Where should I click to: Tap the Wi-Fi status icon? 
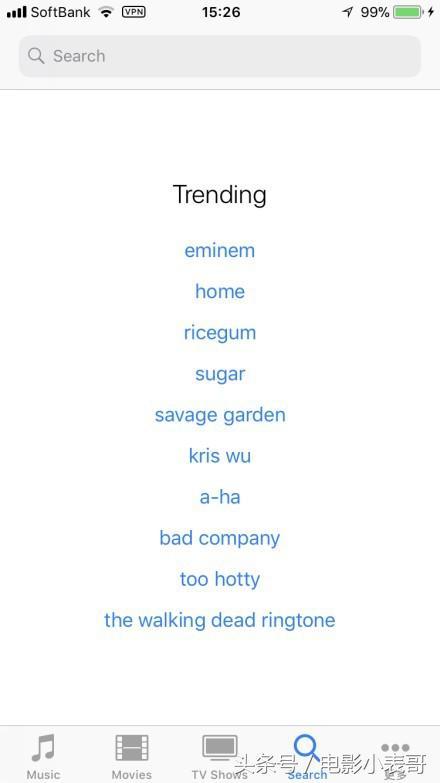106,12
